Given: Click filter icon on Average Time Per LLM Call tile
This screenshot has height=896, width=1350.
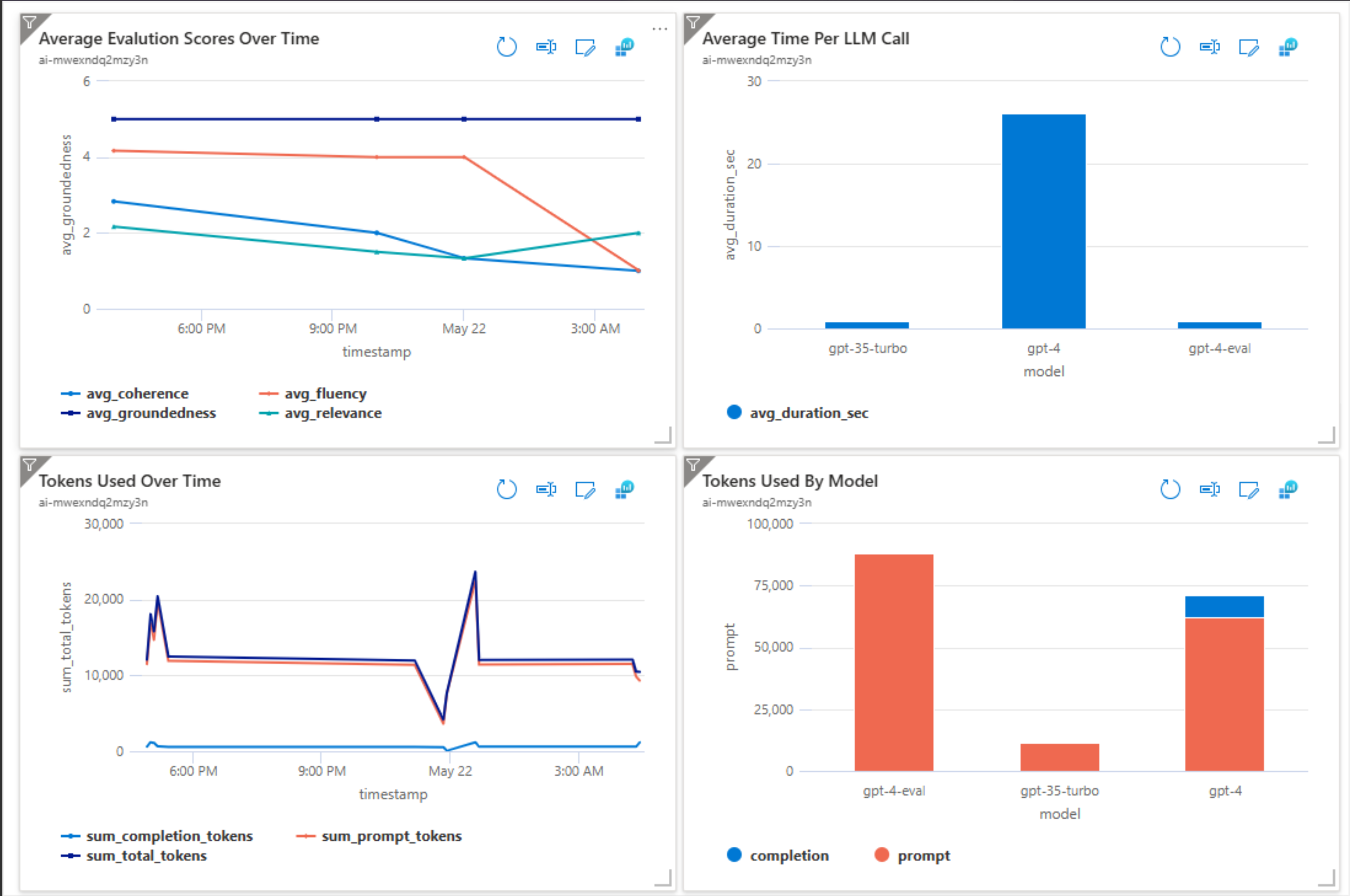Looking at the screenshot, I should click(693, 23).
